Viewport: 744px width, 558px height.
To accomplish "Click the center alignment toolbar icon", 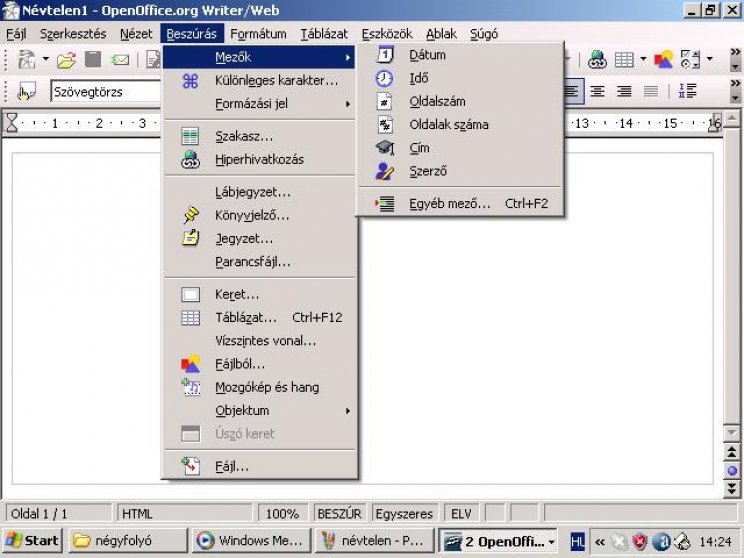I will coord(597,91).
